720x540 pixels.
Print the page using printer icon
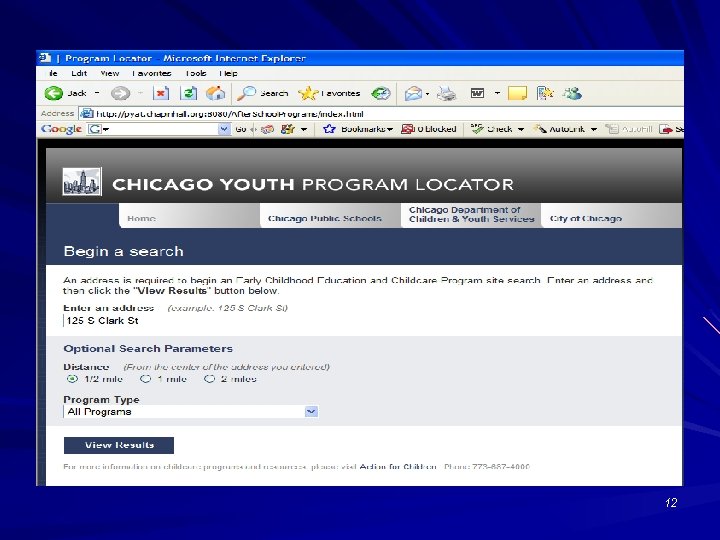point(446,94)
